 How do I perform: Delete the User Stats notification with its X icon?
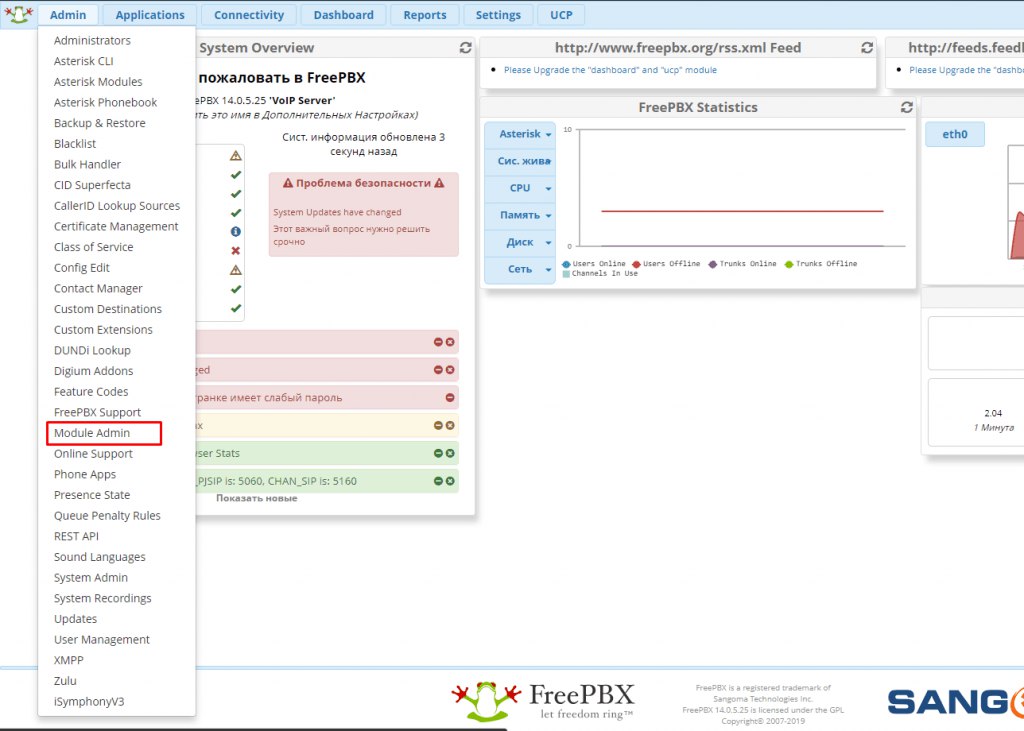[x=450, y=453]
